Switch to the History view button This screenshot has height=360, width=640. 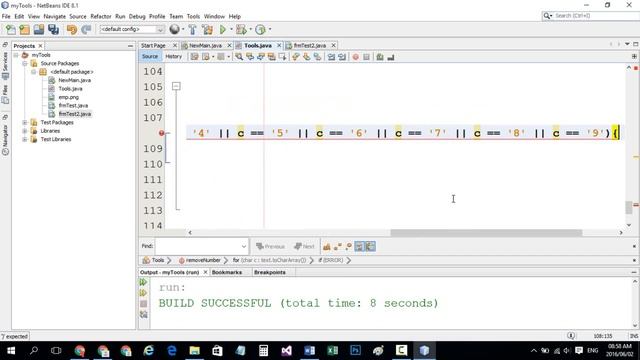pyautogui.click(x=173, y=57)
